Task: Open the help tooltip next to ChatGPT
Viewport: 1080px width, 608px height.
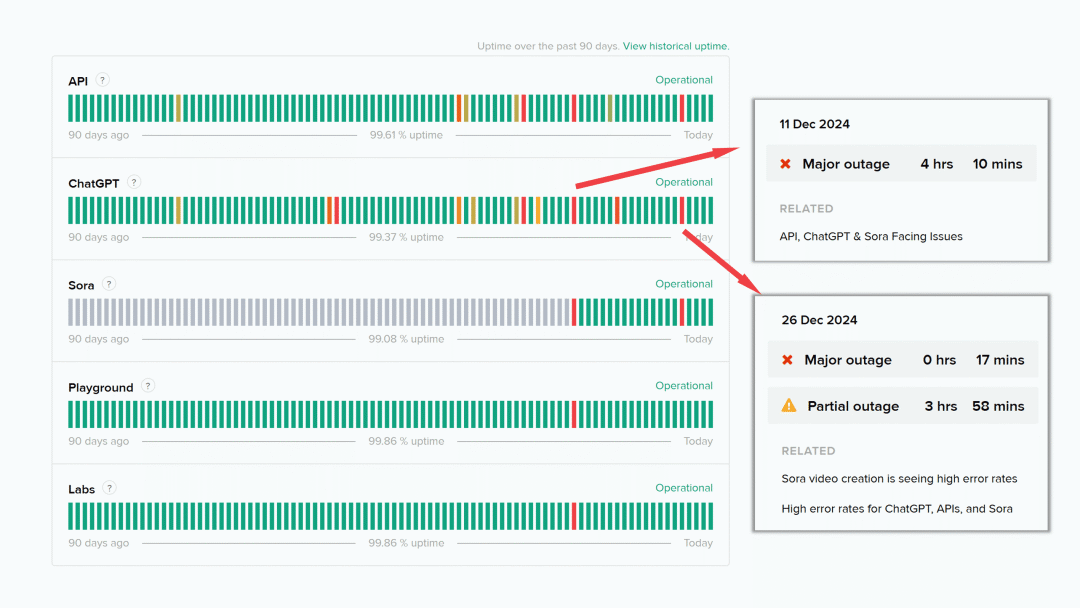Action: pos(134,182)
